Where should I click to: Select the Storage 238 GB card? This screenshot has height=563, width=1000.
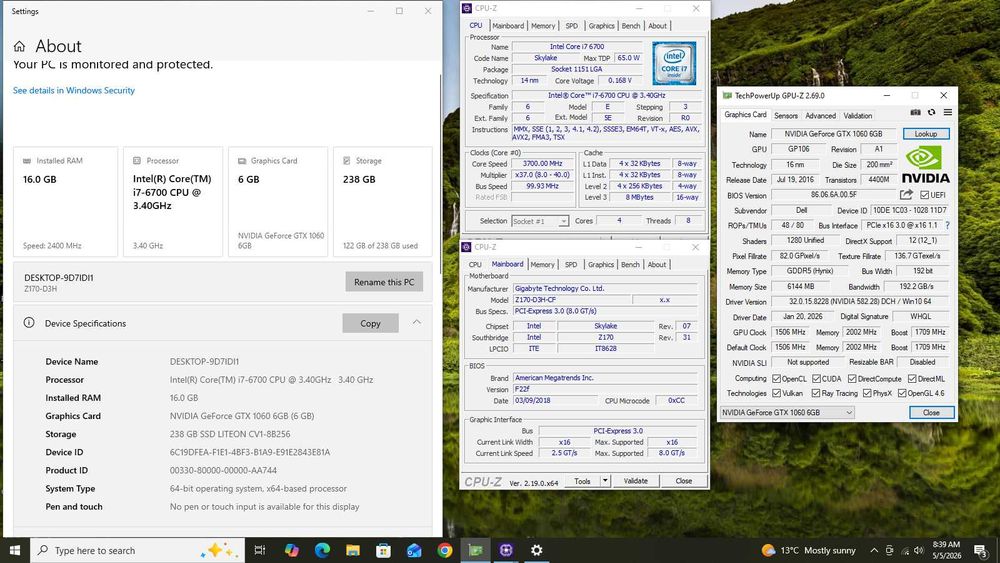tap(383, 202)
